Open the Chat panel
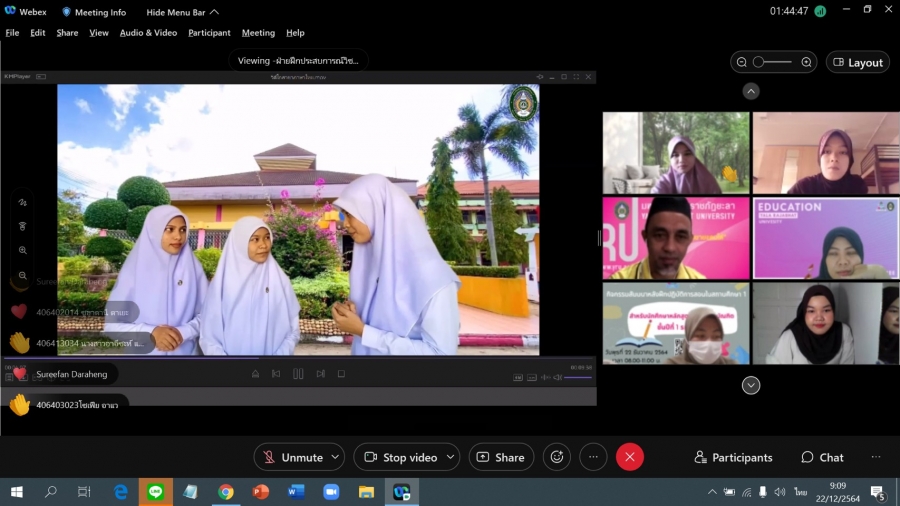This screenshot has width=900, height=506. click(x=822, y=457)
